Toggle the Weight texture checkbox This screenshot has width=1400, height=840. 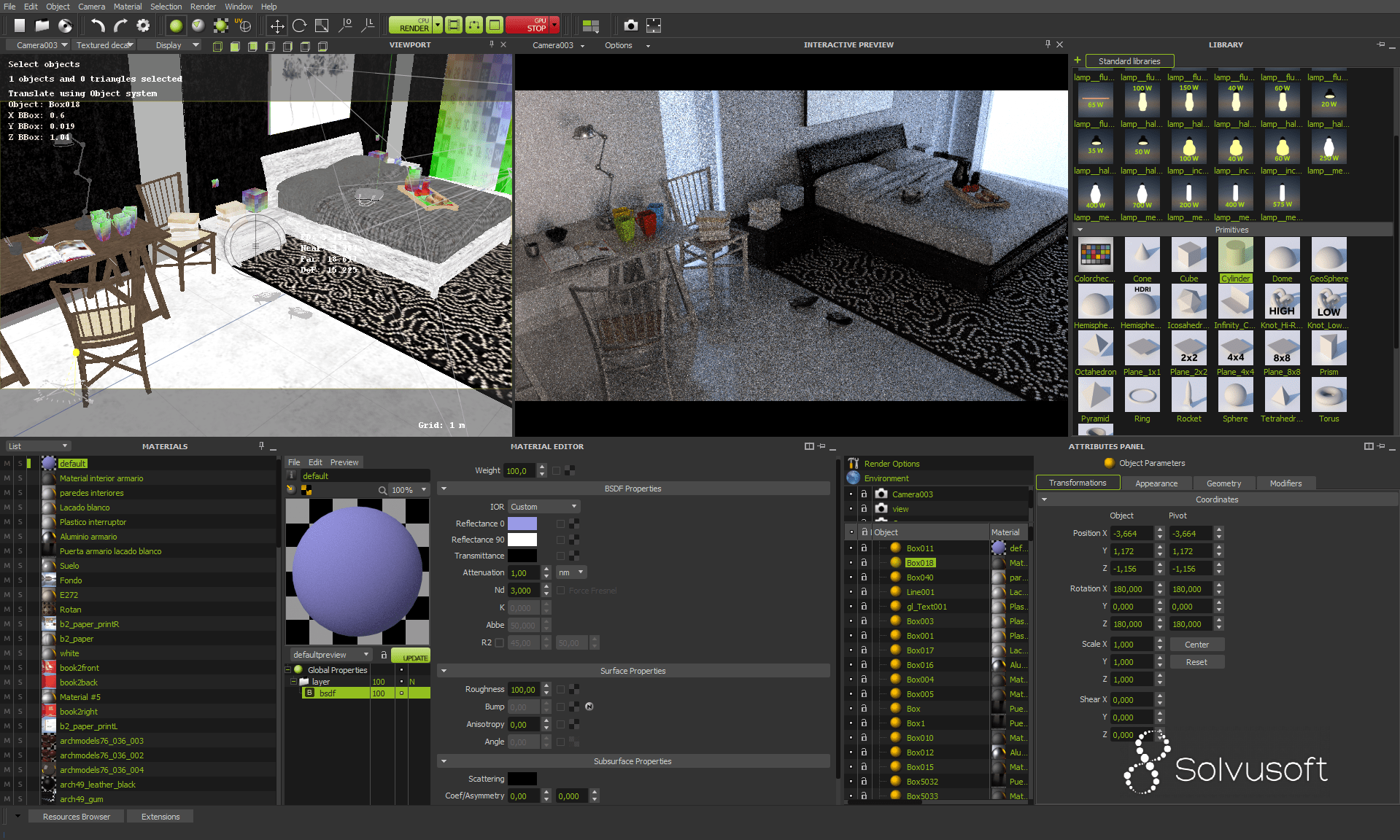pos(557,470)
